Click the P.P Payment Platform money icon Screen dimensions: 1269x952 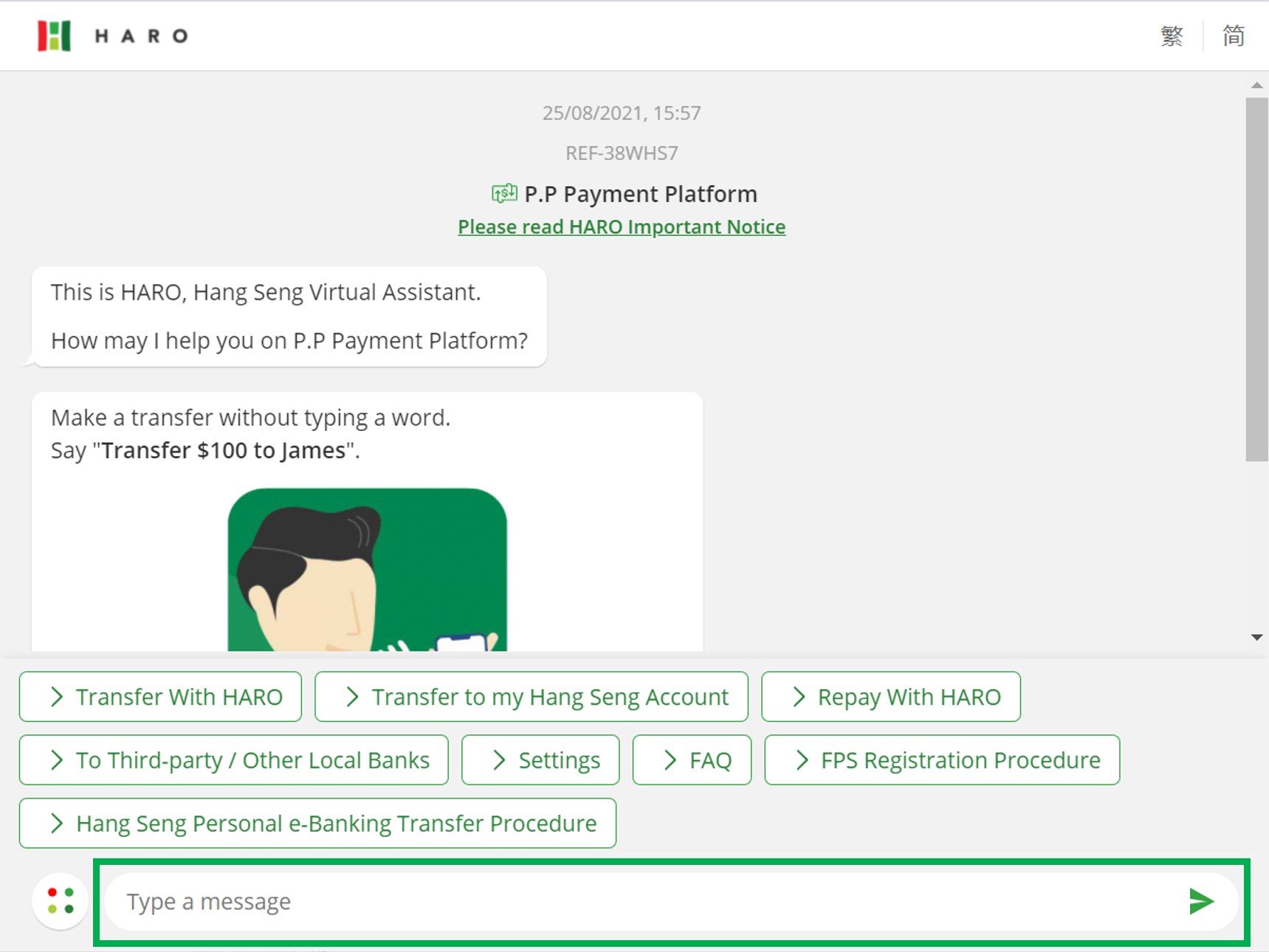click(504, 194)
